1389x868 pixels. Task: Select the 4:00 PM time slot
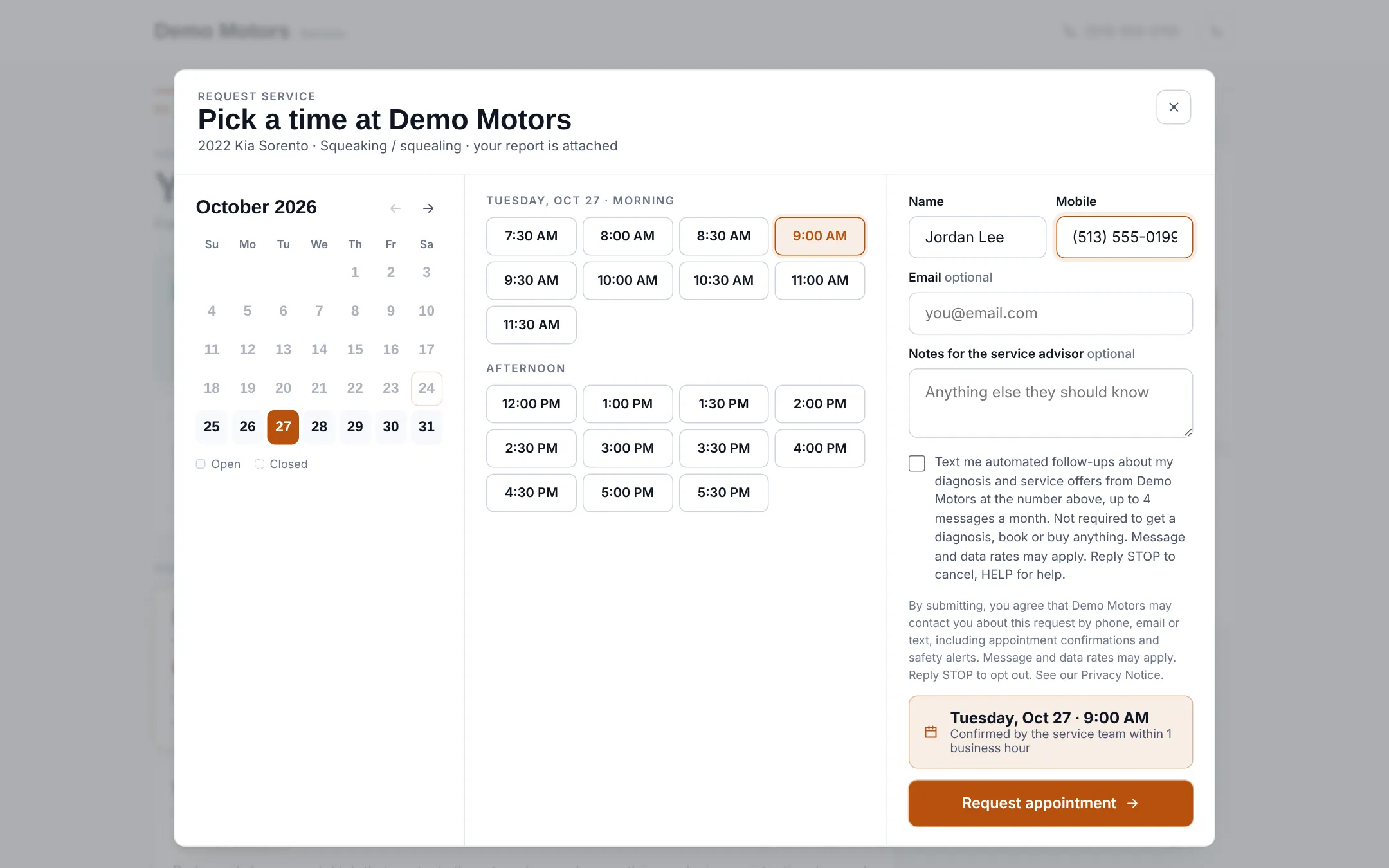[x=820, y=448]
